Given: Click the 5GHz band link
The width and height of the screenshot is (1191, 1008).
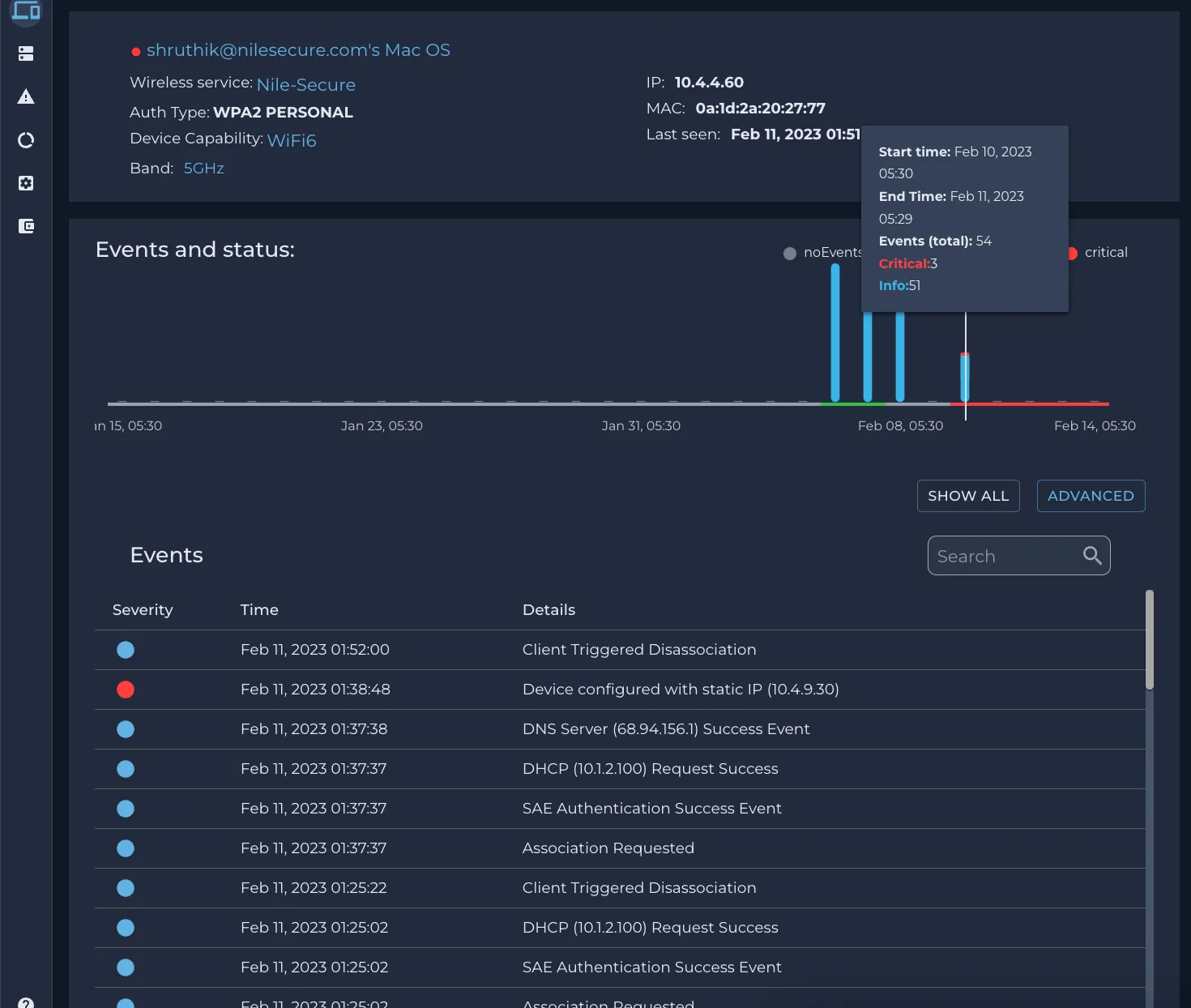Looking at the screenshot, I should 204,169.
